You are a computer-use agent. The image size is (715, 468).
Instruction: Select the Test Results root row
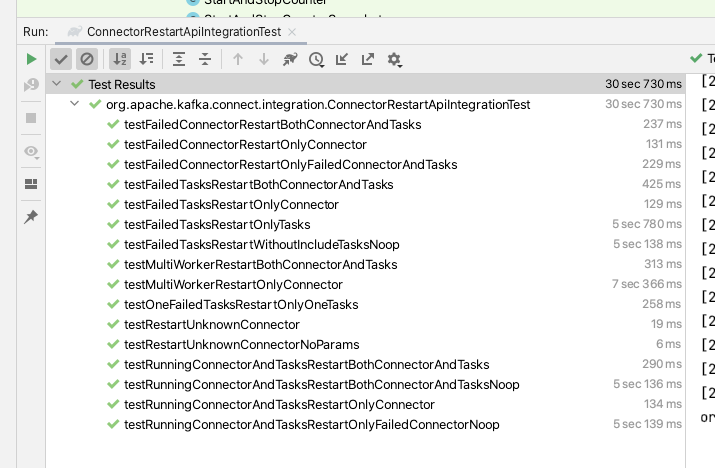(365, 84)
